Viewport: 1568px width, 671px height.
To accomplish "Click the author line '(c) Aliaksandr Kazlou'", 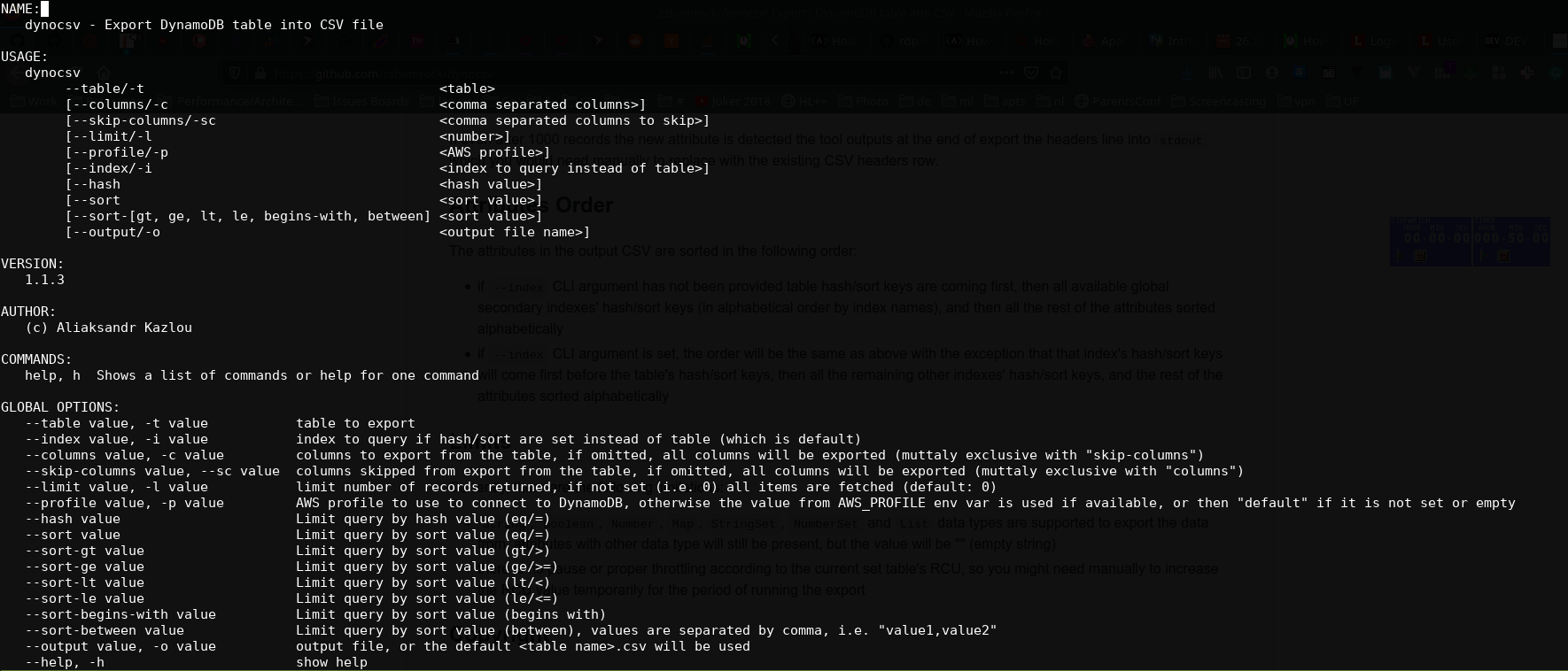I will (108, 328).
